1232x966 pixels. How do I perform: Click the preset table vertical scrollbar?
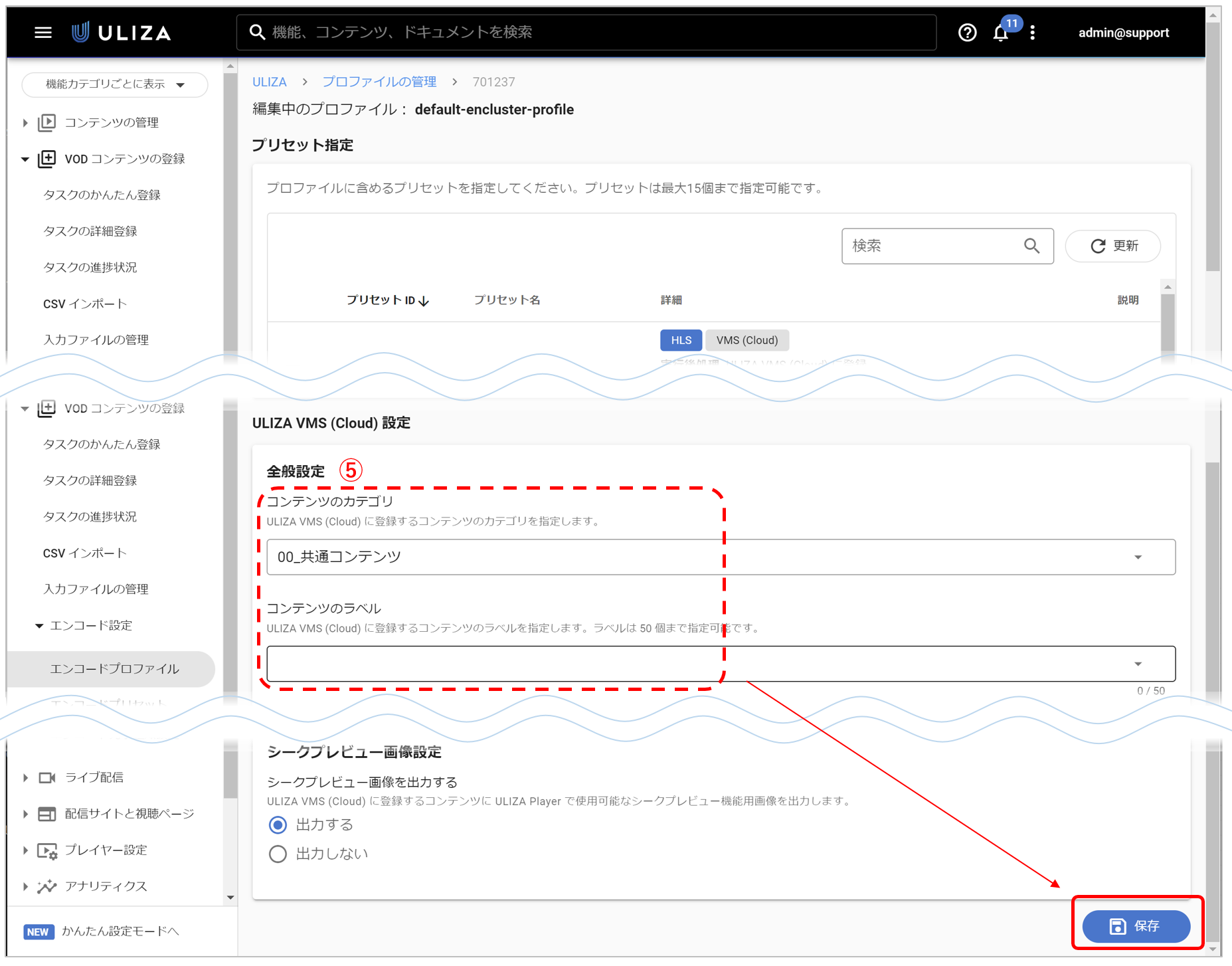[x=1168, y=324]
